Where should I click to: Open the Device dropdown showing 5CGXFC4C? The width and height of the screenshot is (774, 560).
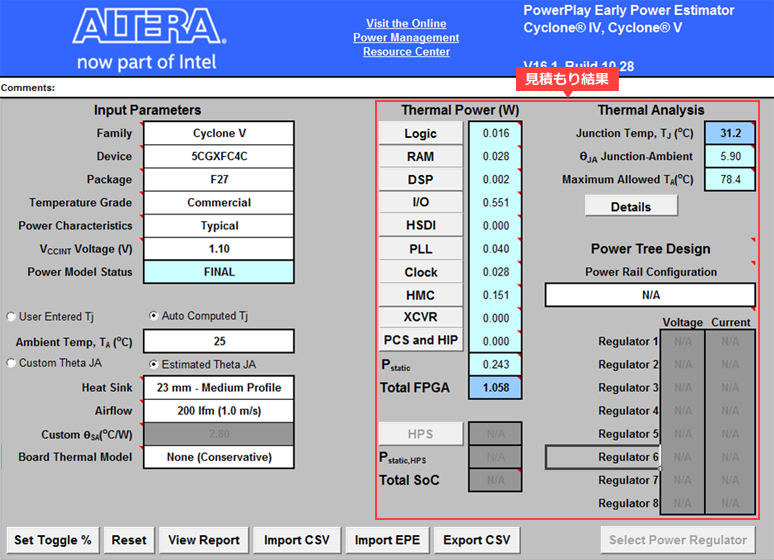coord(219,157)
